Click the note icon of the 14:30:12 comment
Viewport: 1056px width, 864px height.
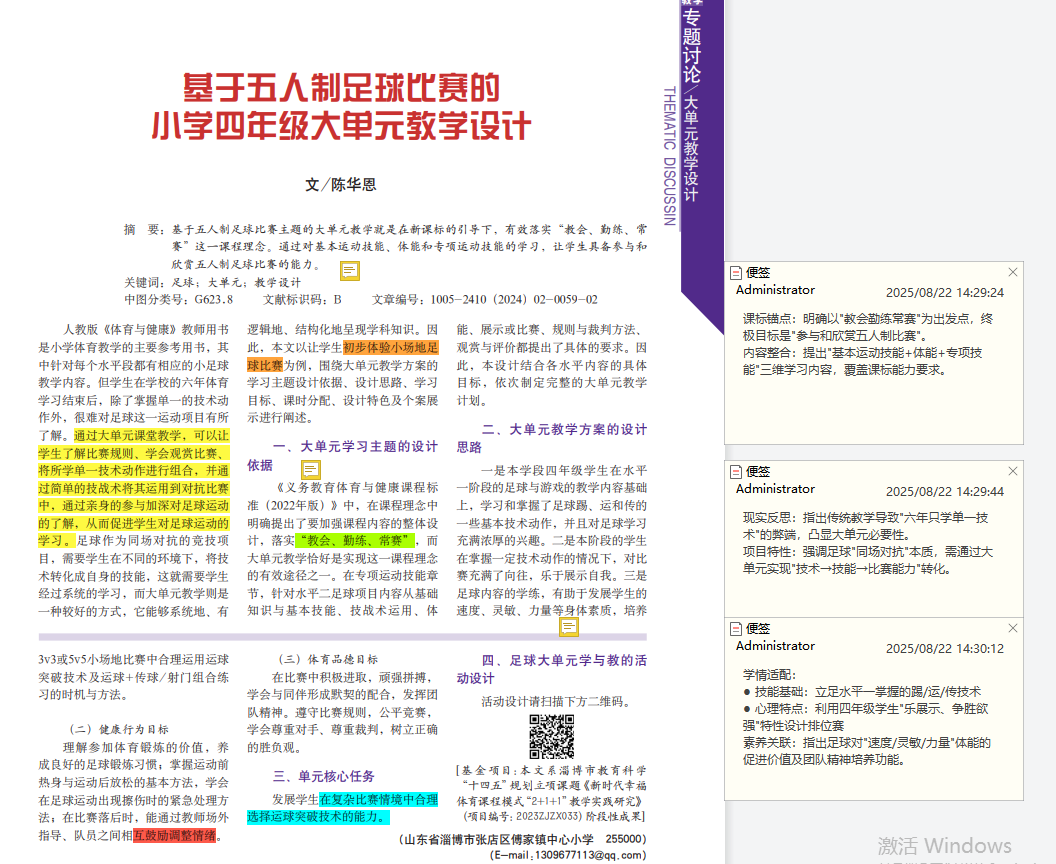click(736, 629)
